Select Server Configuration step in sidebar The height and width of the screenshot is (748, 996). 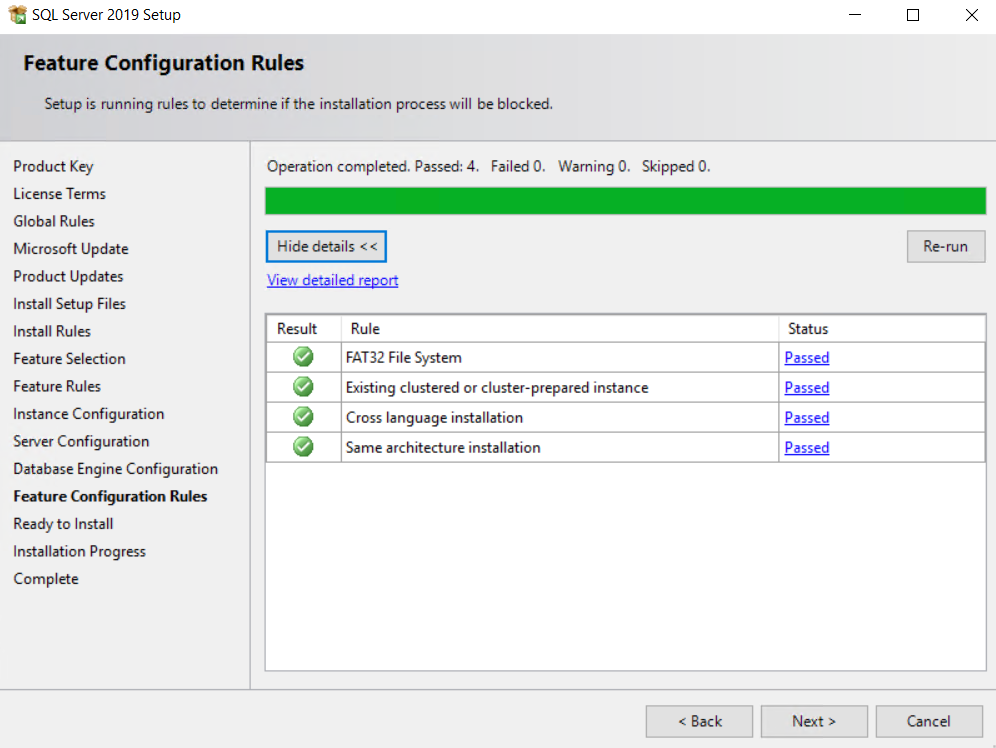coord(81,441)
